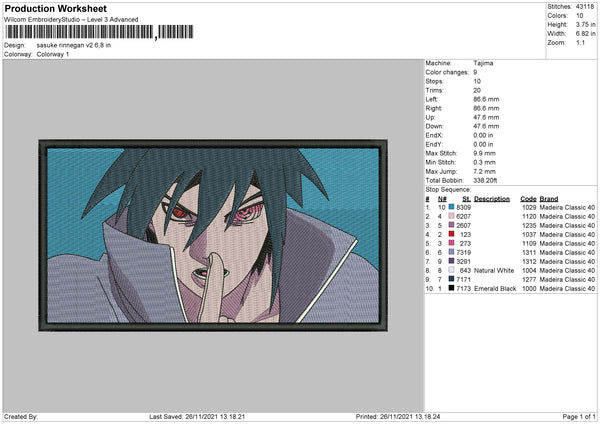Viewport: 600px width, 424px height.
Task: Click the 'Code' column header
Action: point(528,199)
